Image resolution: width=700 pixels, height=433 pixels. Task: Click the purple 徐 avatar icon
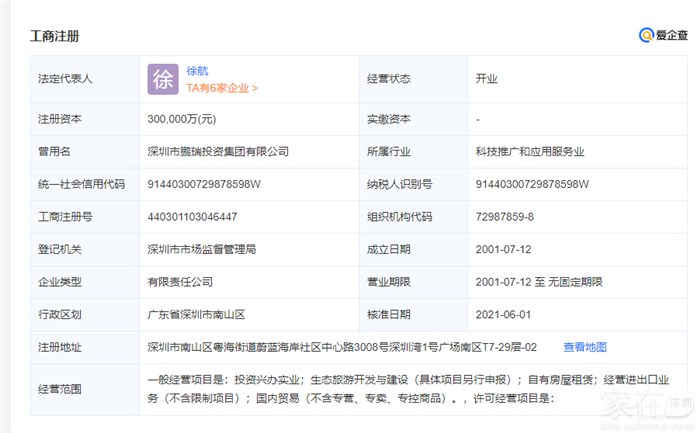[x=163, y=79]
